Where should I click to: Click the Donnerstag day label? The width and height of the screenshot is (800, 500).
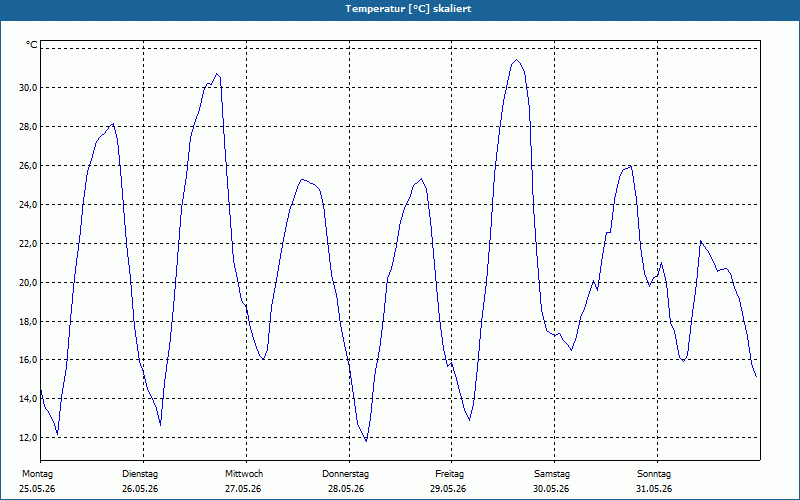345,474
